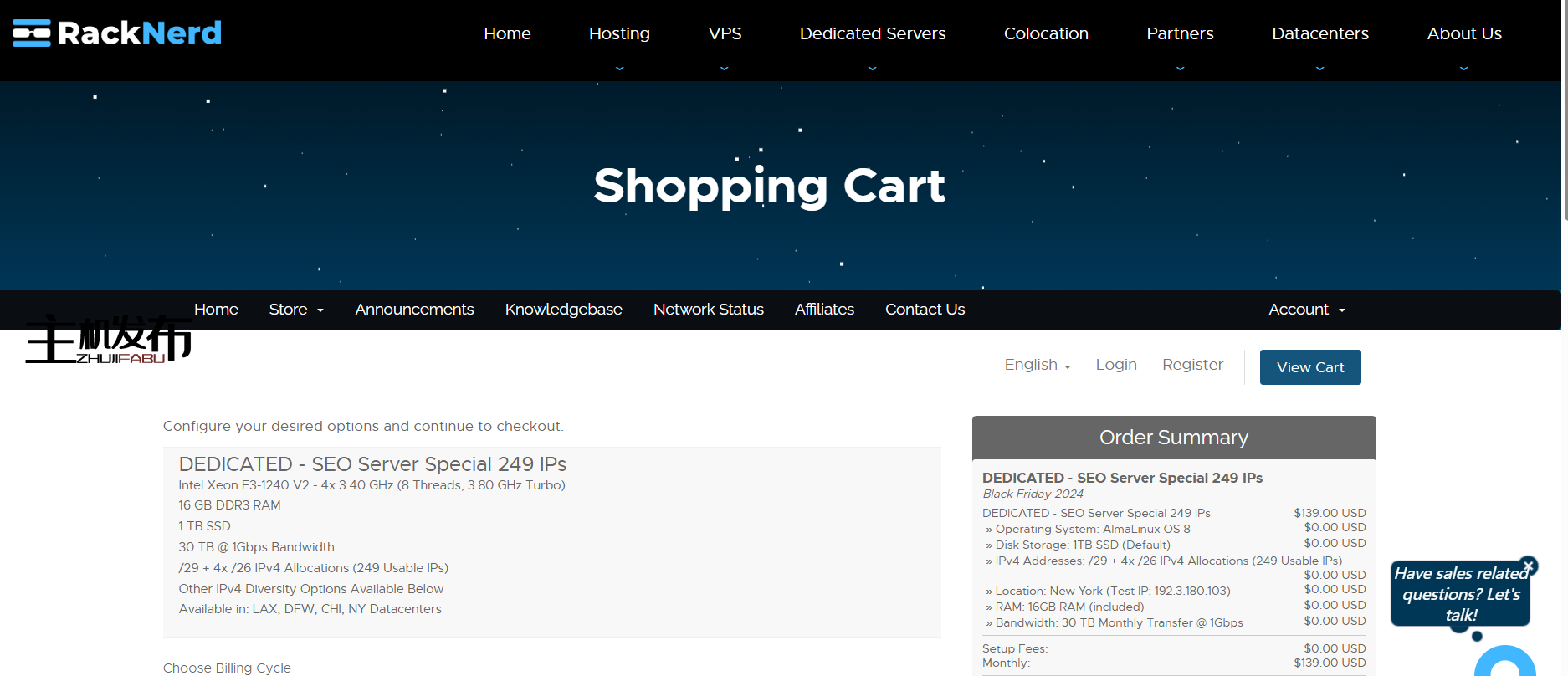The width and height of the screenshot is (1568, 676).
Task: Click the Location: New York summary line
Action: (x=1108, y=591)
